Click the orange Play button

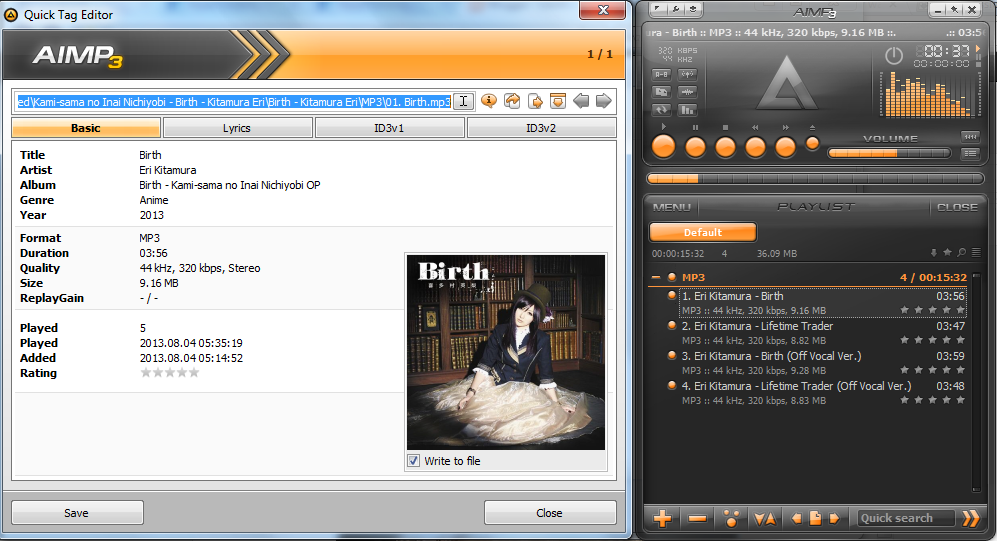point(664,147)
